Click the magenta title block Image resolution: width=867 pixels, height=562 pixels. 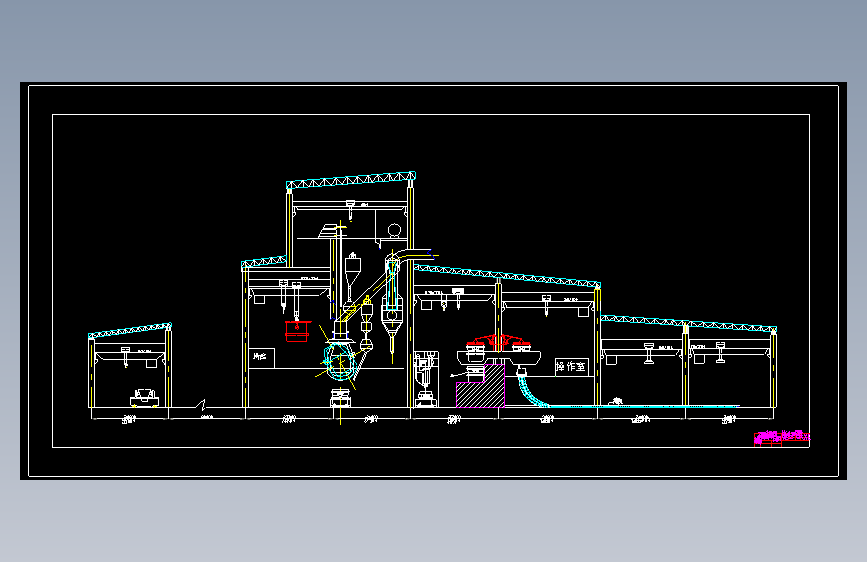782,438
